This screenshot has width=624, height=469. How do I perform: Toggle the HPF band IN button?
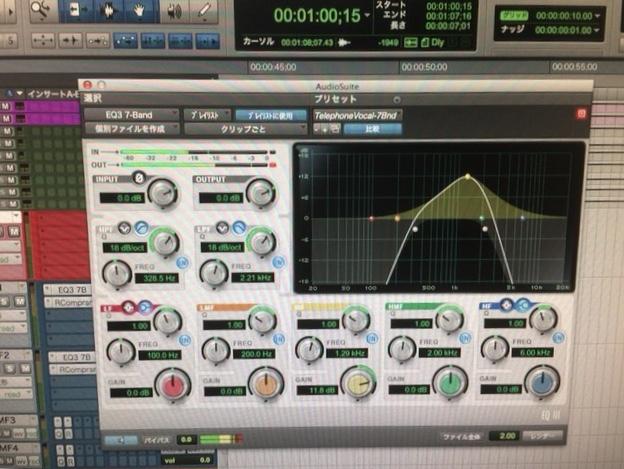[x=182, y=263]
